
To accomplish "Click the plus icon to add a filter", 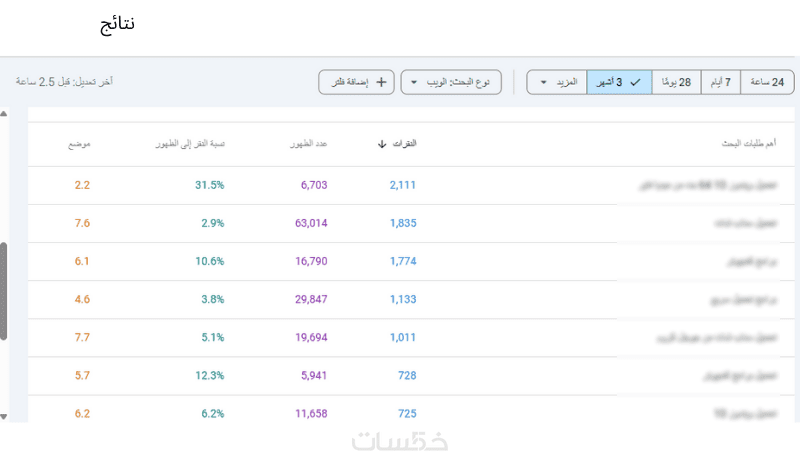I will (x=380, y=82).
